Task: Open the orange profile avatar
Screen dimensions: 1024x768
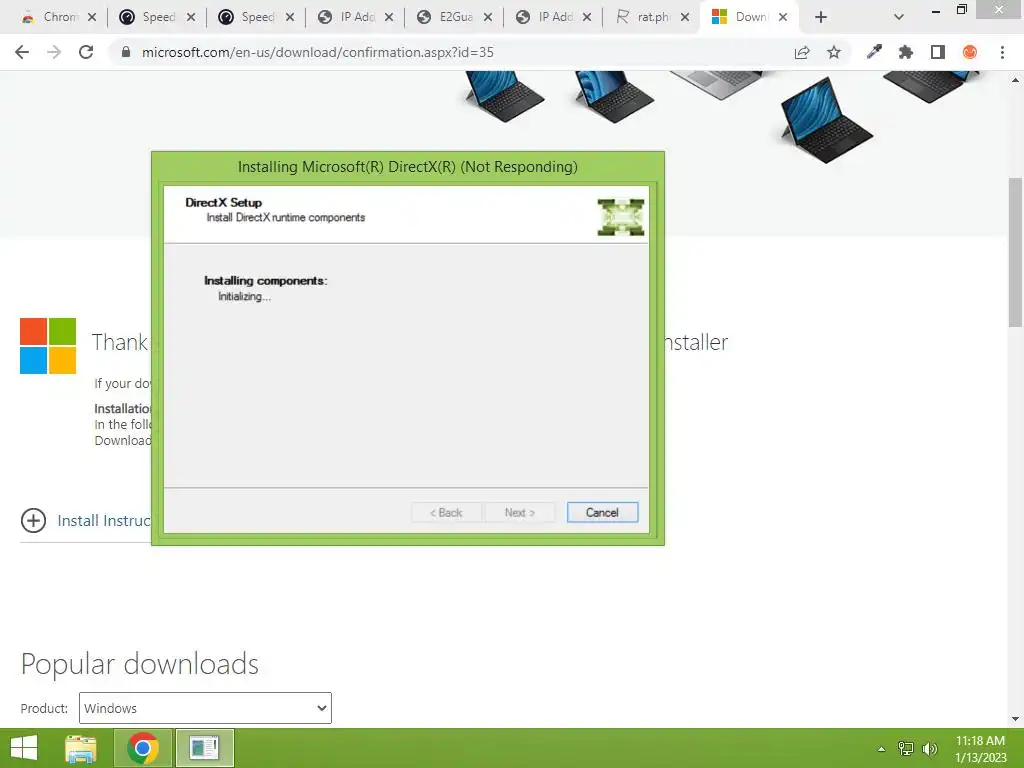Action: 970,52
